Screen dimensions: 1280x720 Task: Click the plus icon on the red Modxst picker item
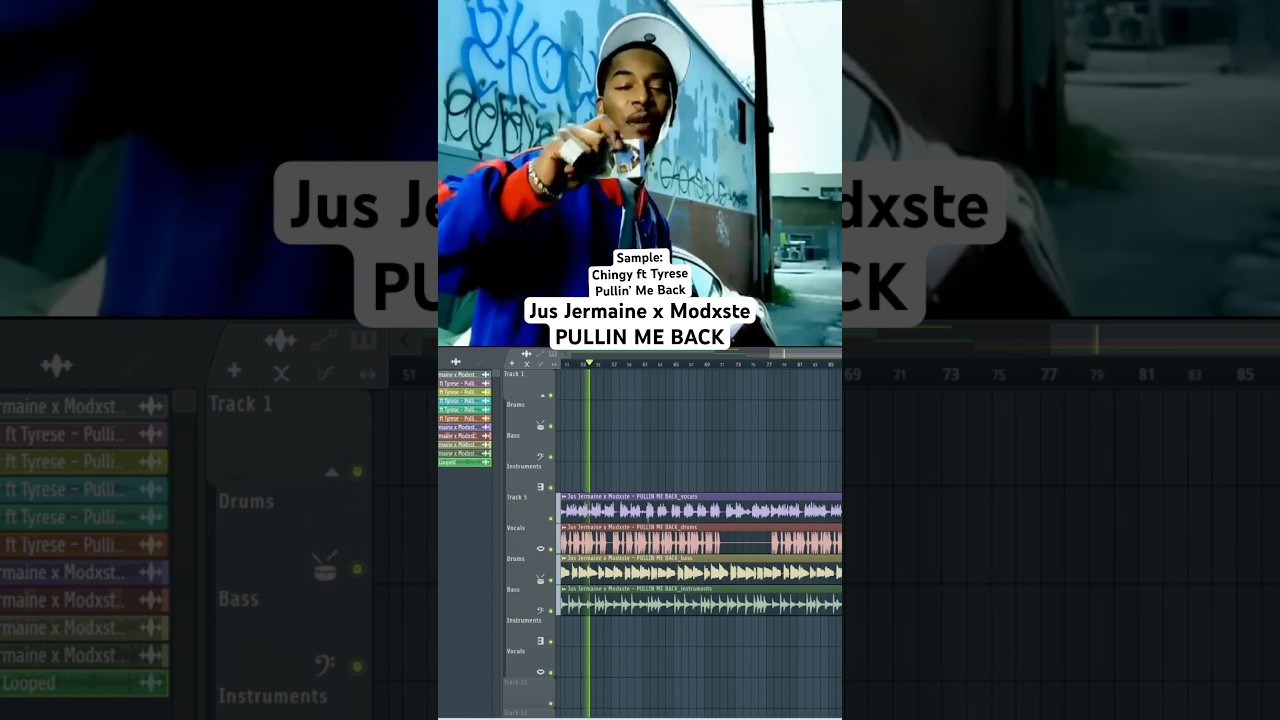pos(486,436)
